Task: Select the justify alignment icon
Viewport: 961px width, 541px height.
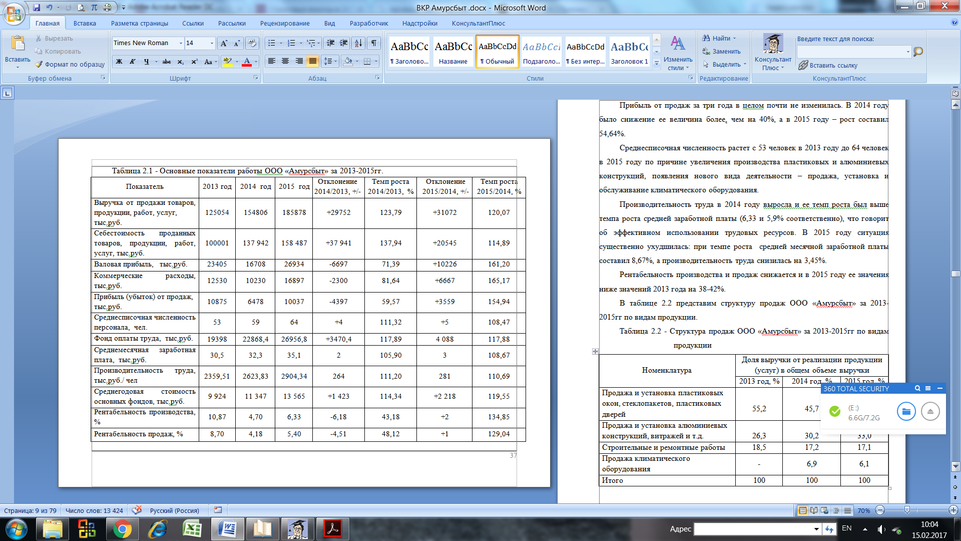Action: click(x=312, y=62)
